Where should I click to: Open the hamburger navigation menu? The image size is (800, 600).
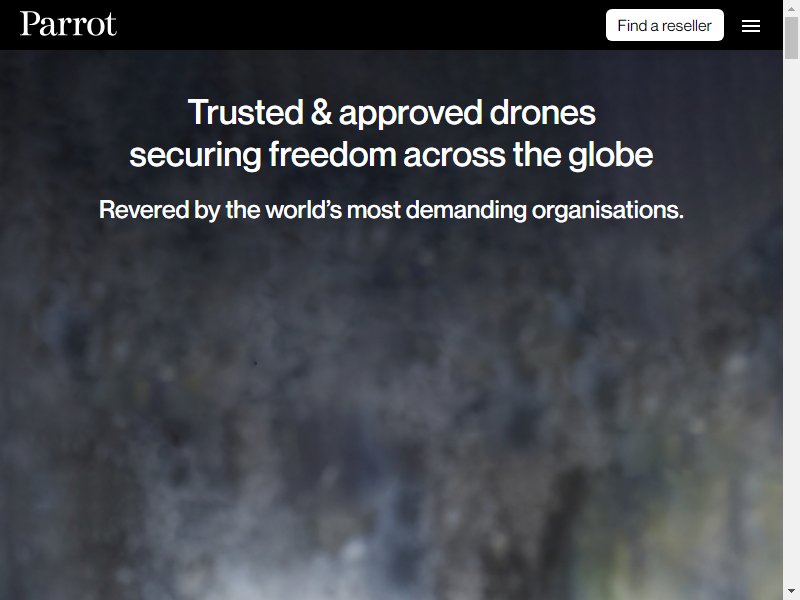click(751, 26)
